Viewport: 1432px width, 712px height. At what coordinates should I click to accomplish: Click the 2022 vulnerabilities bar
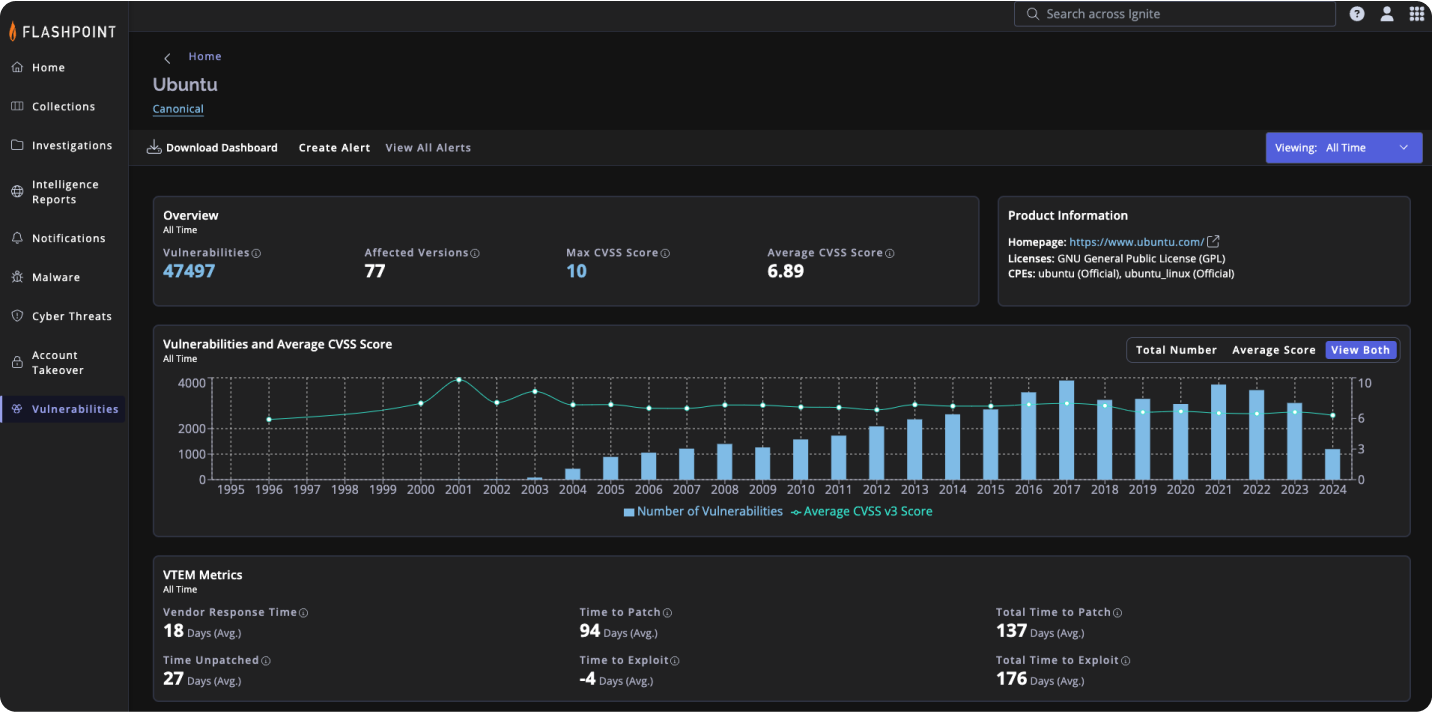[x=1257, y=435]
